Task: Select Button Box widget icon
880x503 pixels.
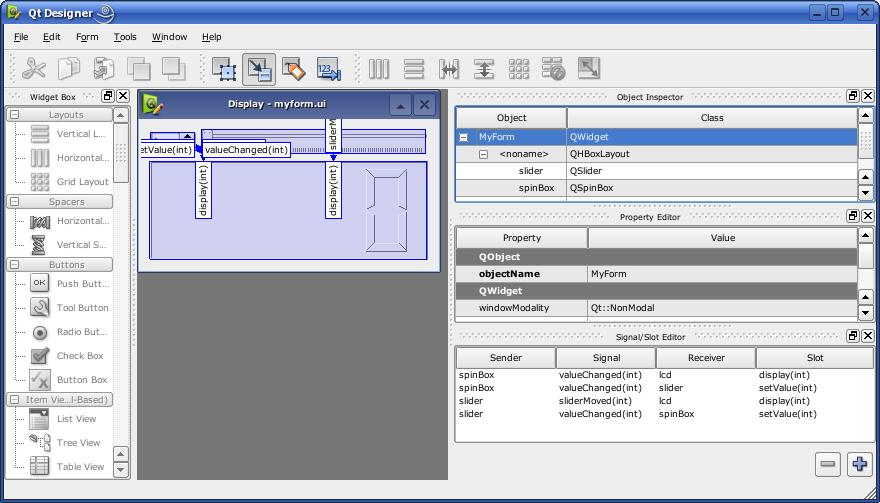Action: click(40, 379)
